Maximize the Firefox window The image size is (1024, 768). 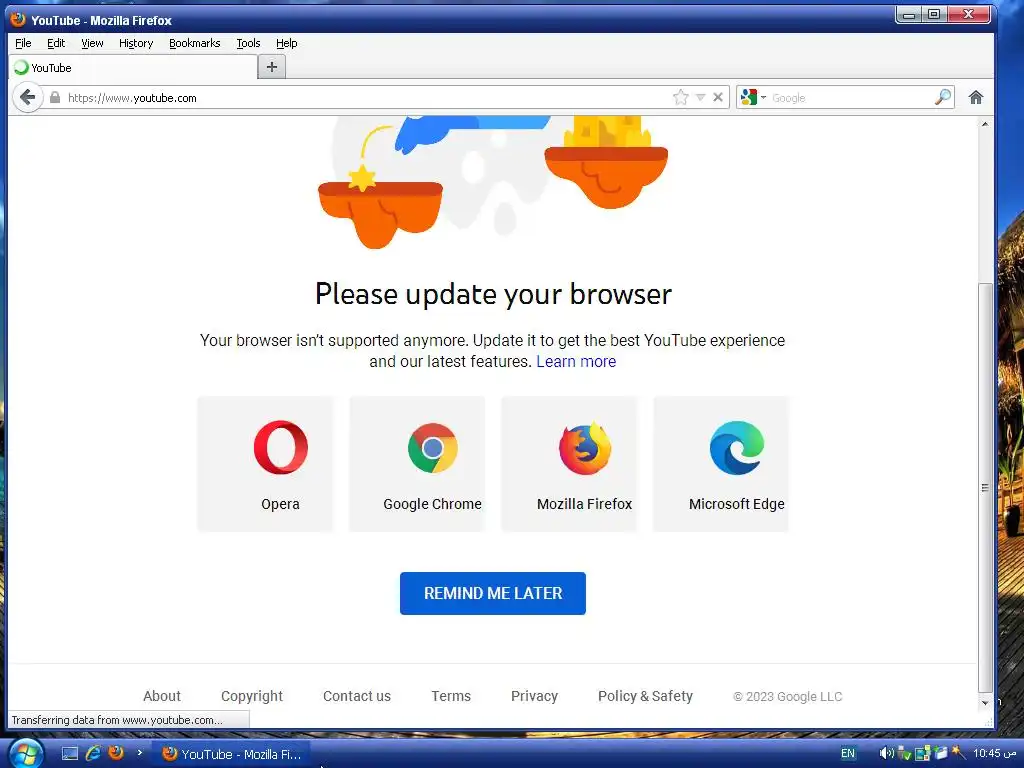934,14
